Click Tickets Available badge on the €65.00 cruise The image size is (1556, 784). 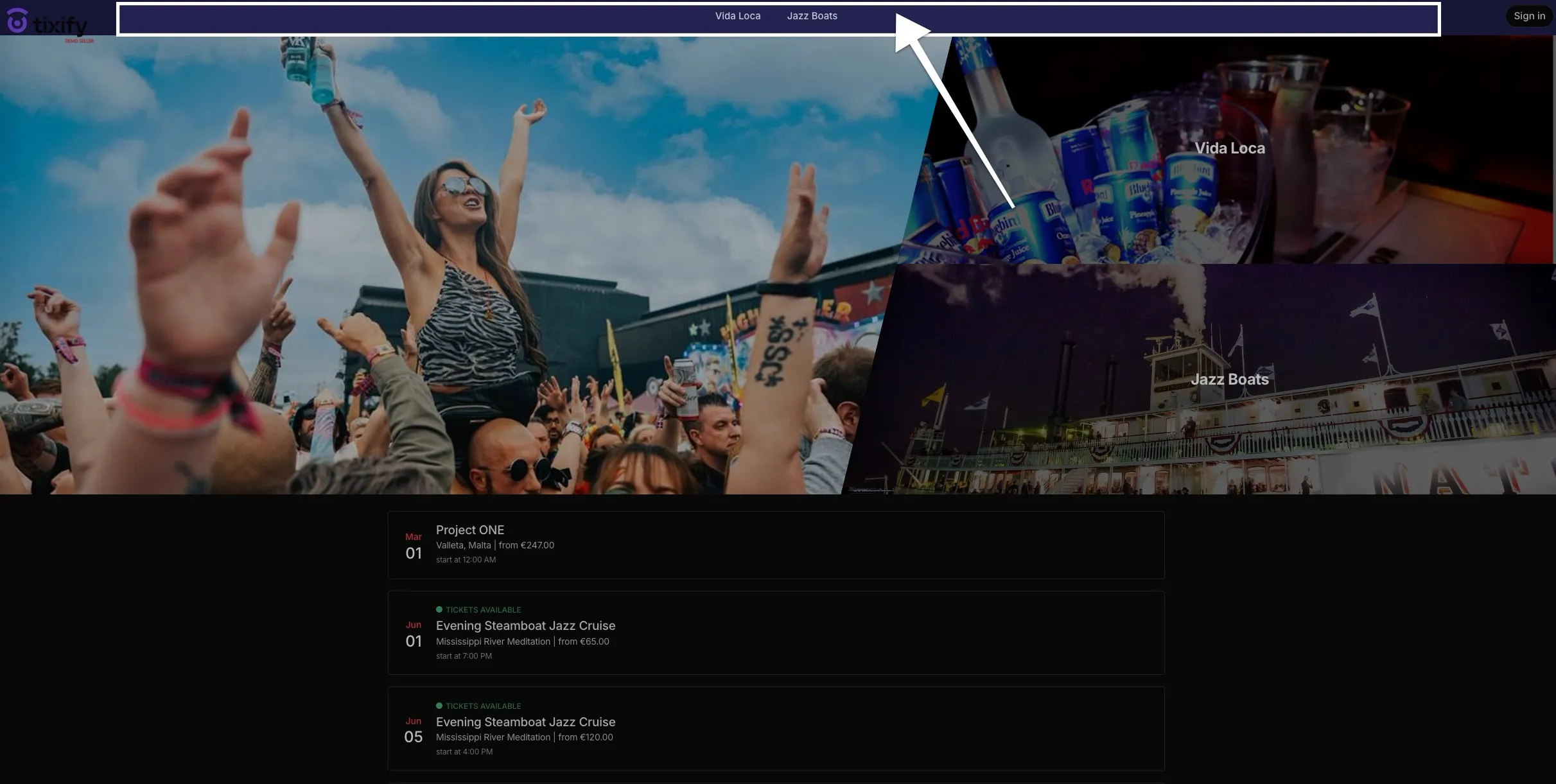click(x=478, y=609)
